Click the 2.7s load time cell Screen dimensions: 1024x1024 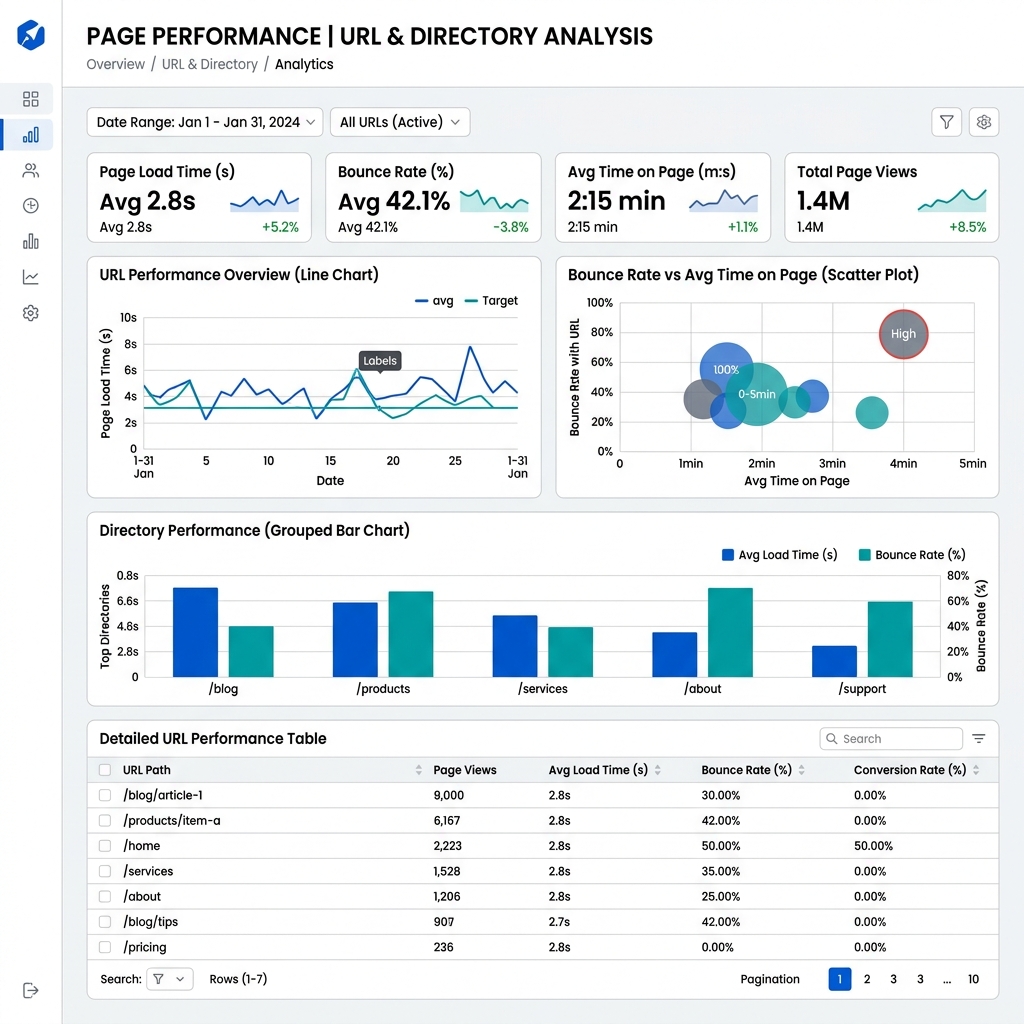tap(559, 921)
